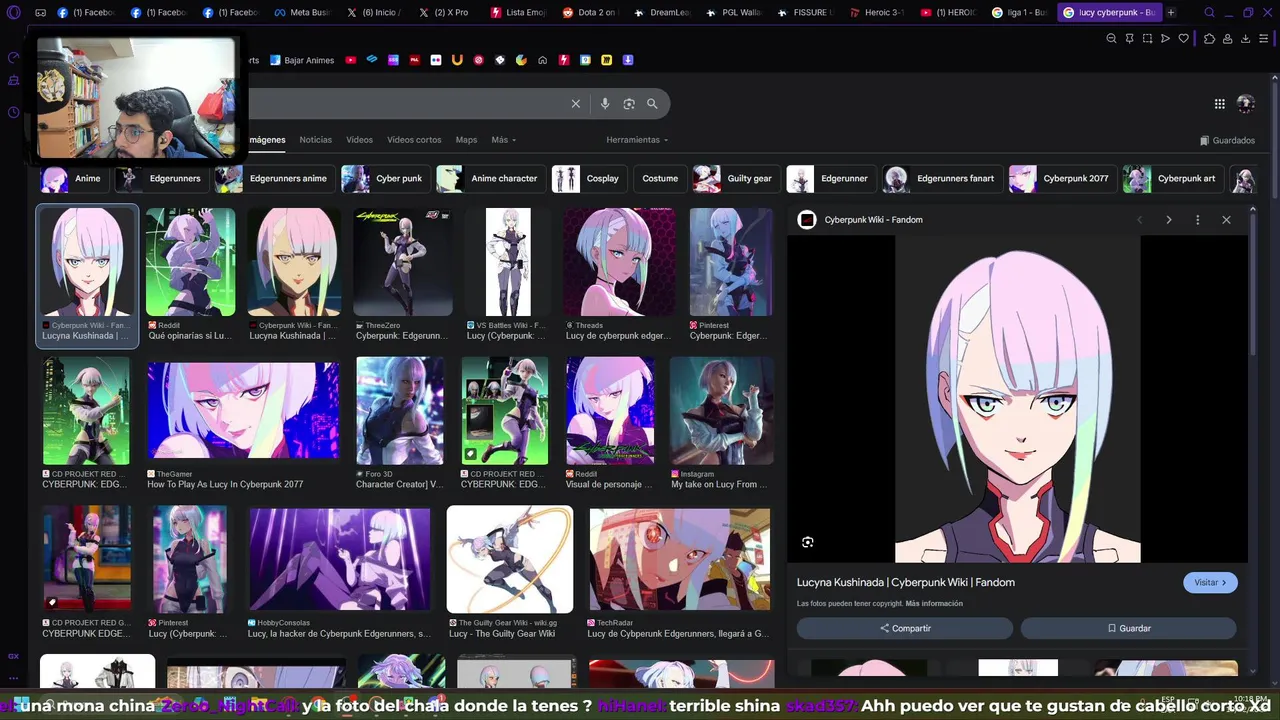Screen dimensions: 1280x720
Task: Switch to the Videos tab
Action: 359,140
